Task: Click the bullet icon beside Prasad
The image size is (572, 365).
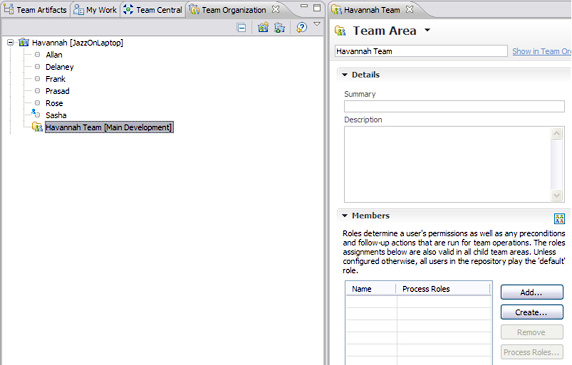Action: coord(37,90)
